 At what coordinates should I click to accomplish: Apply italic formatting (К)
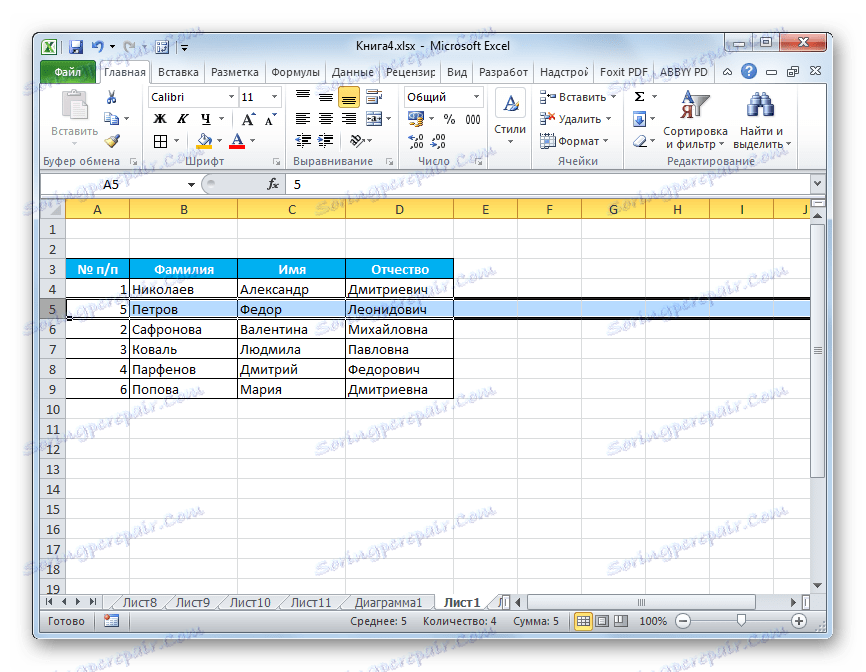click(x=183, y=119)
